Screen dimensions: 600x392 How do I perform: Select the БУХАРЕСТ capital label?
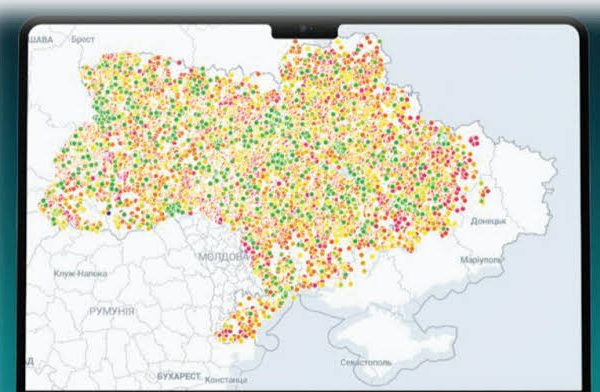pyautogui.click(x=179, y=376)
